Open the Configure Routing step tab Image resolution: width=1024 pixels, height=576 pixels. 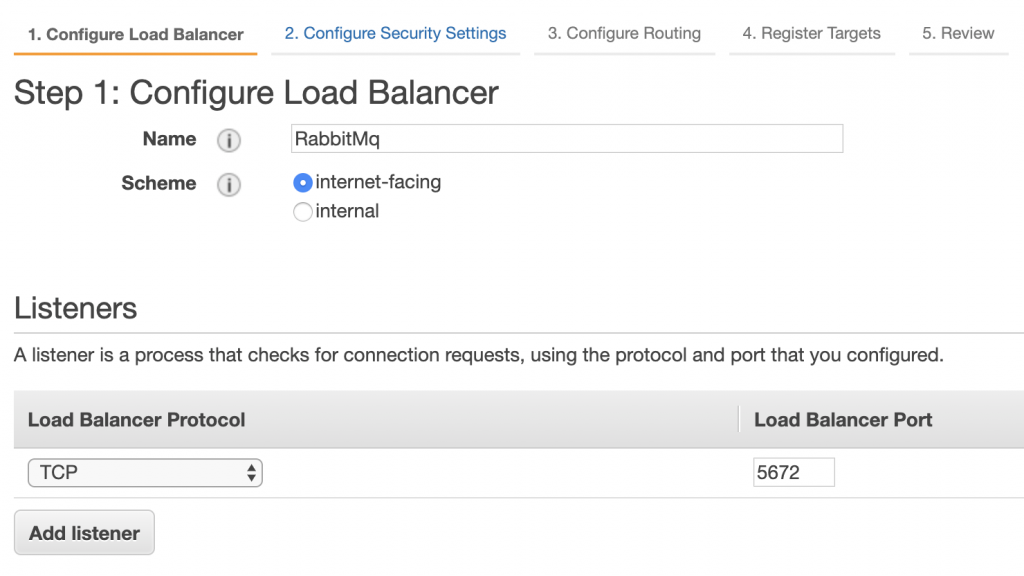pos(624,33)
